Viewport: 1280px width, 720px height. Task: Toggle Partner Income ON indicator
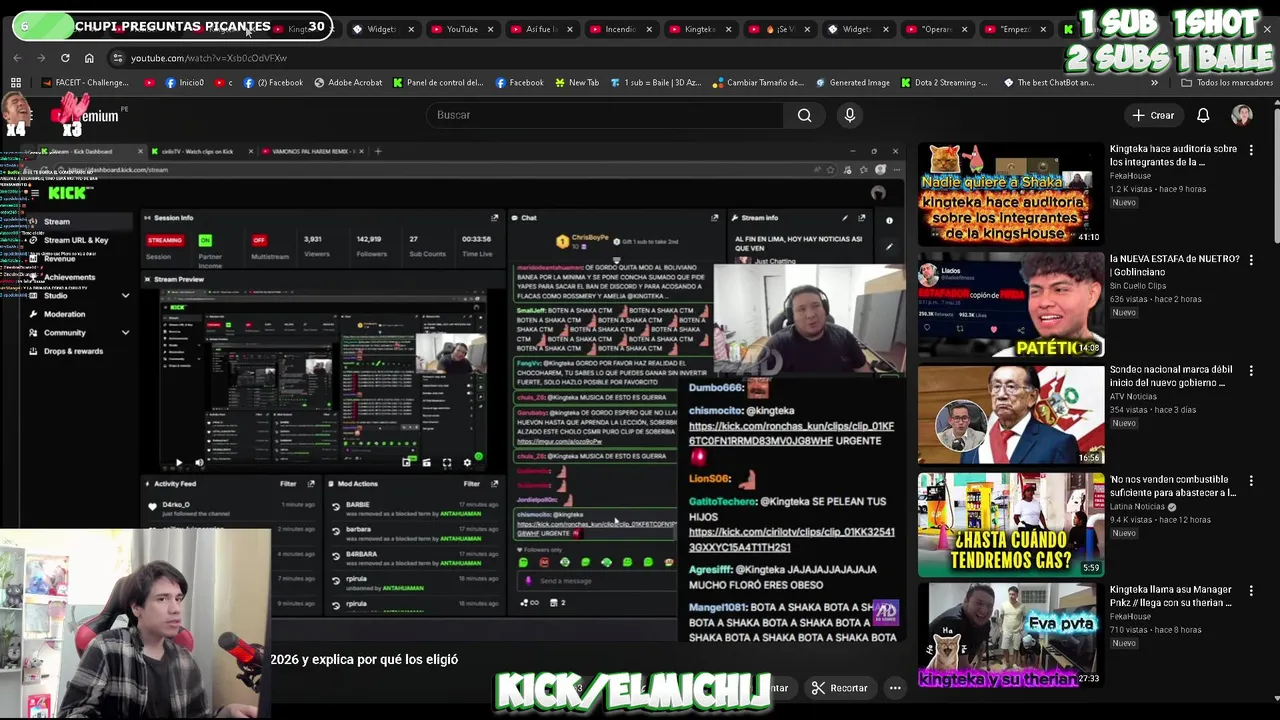click(205, 240)
